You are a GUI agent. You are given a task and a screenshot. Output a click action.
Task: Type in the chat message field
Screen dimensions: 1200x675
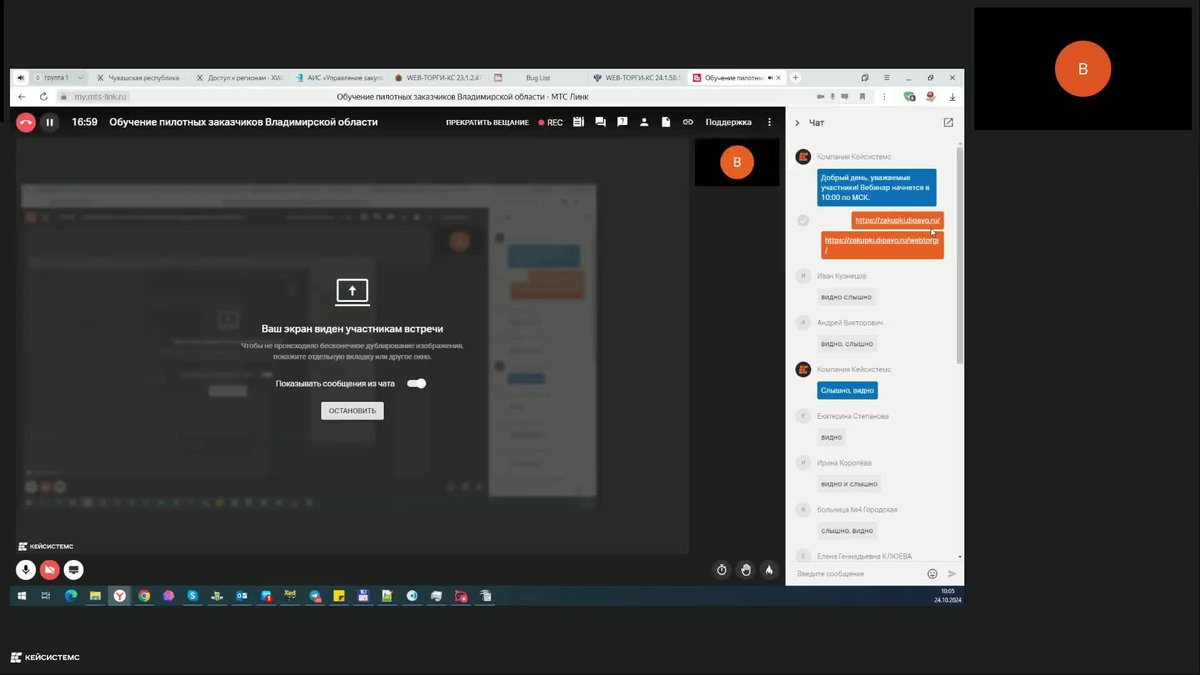[855, 574]
